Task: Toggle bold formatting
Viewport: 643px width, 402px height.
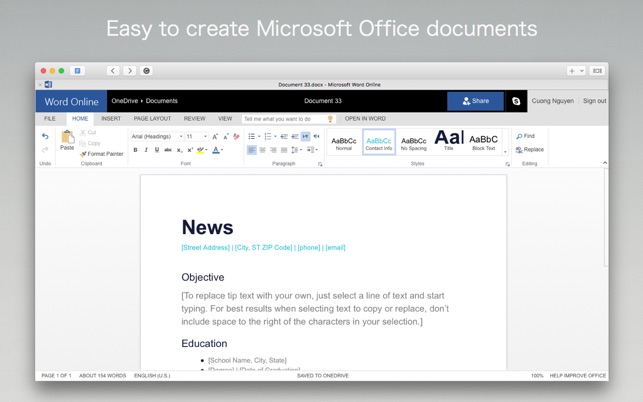Action: click(135, 150)
